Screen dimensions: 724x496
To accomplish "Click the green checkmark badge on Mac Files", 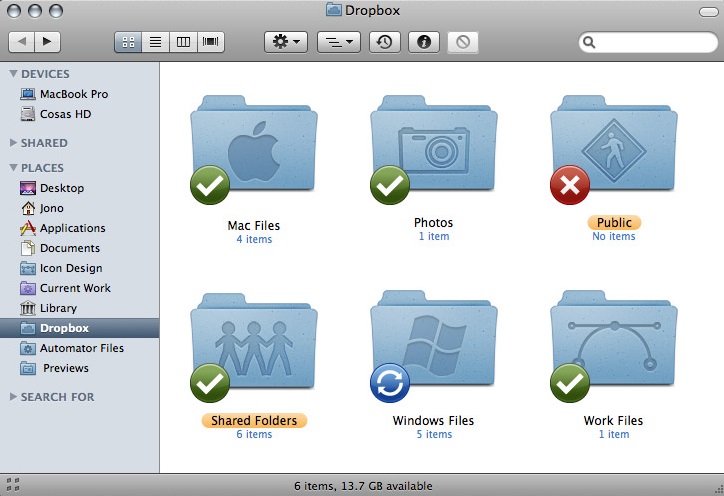I will 210,185.
